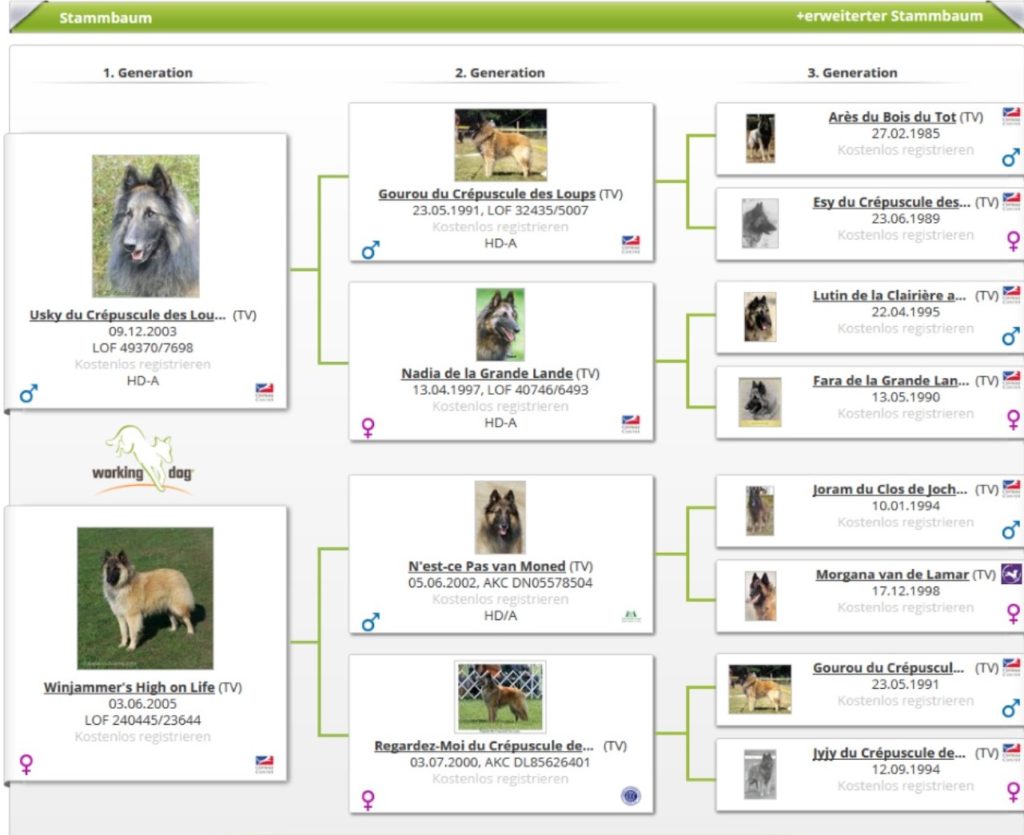
Task: Click the male symbol on Joram's card
Action: 1011,529
